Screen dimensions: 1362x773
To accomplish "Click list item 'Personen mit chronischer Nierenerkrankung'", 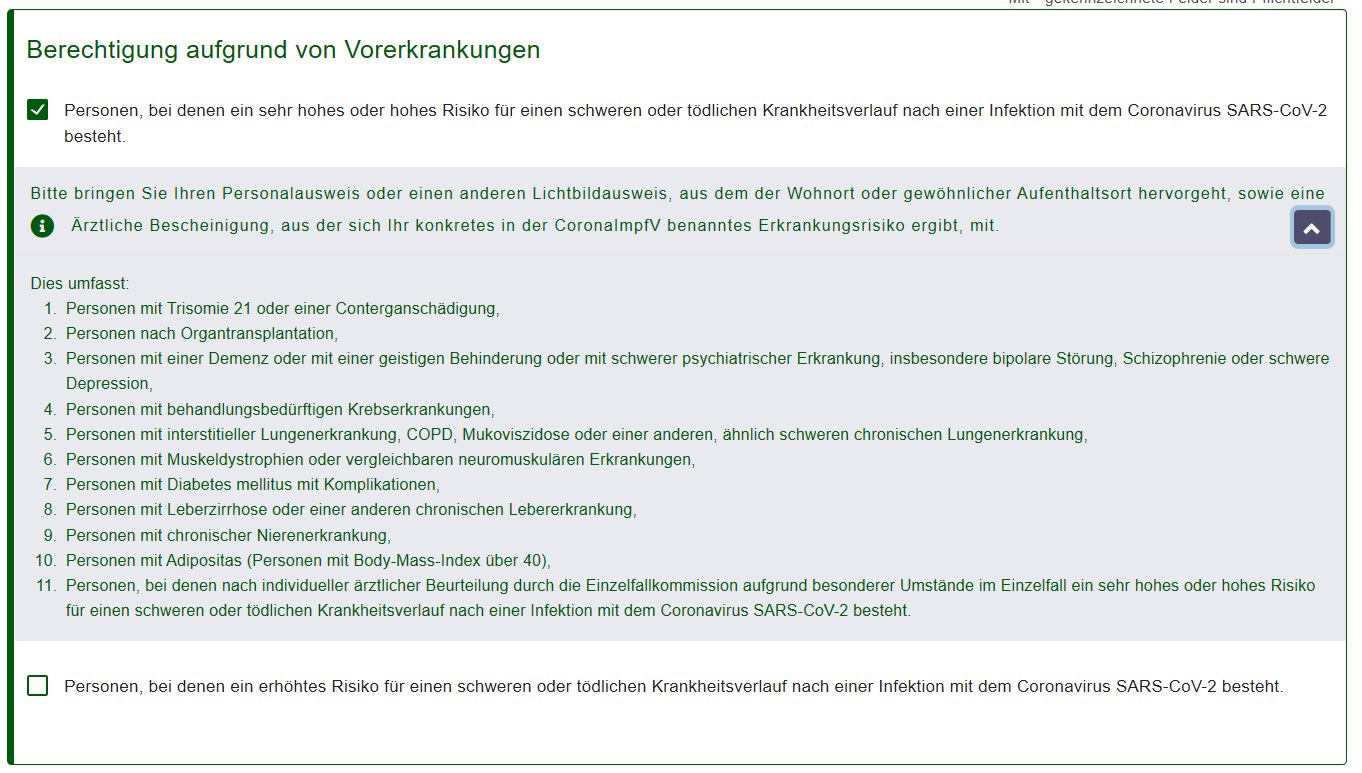I will pos(228,535).
